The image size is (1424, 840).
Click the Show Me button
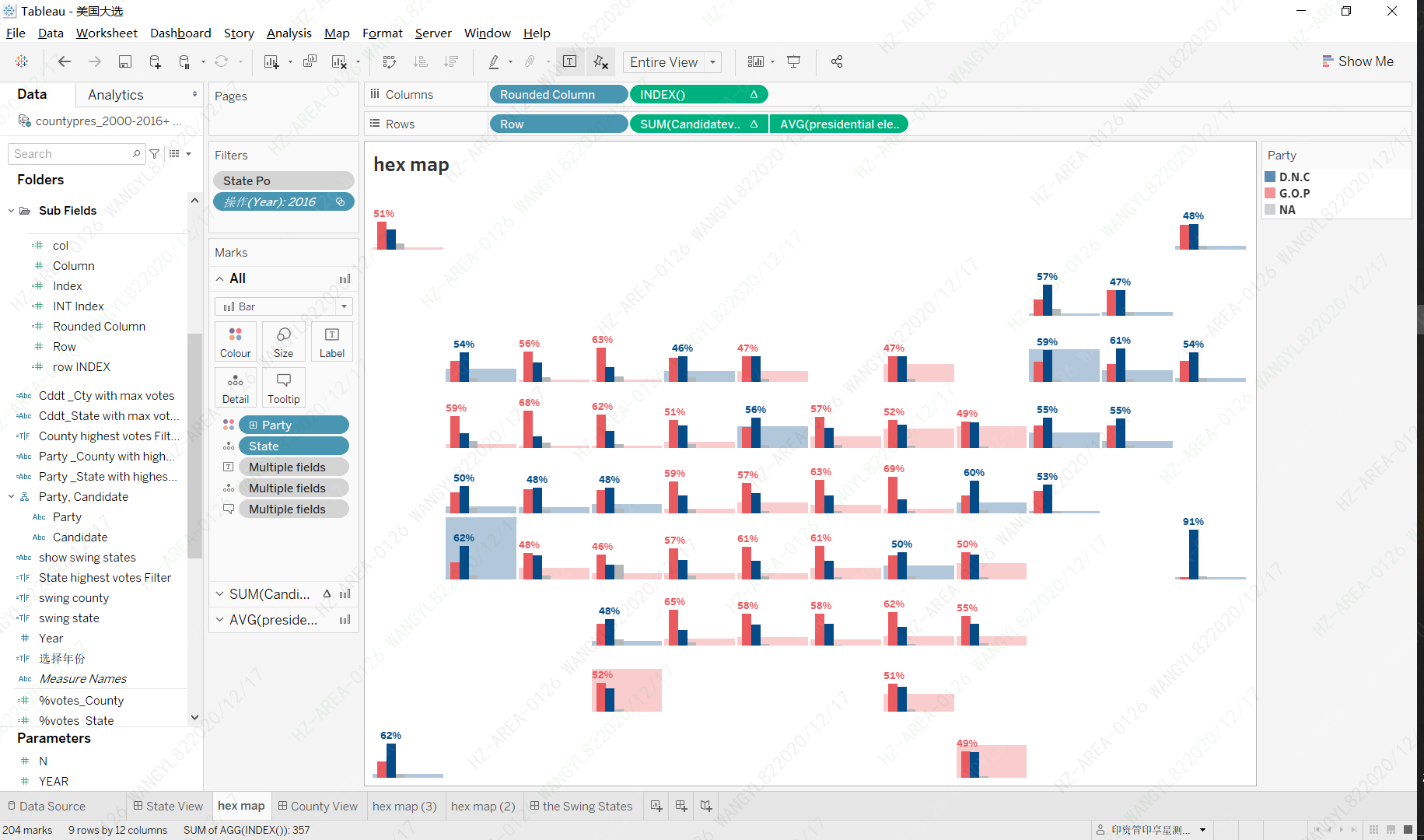(1357, 61)
